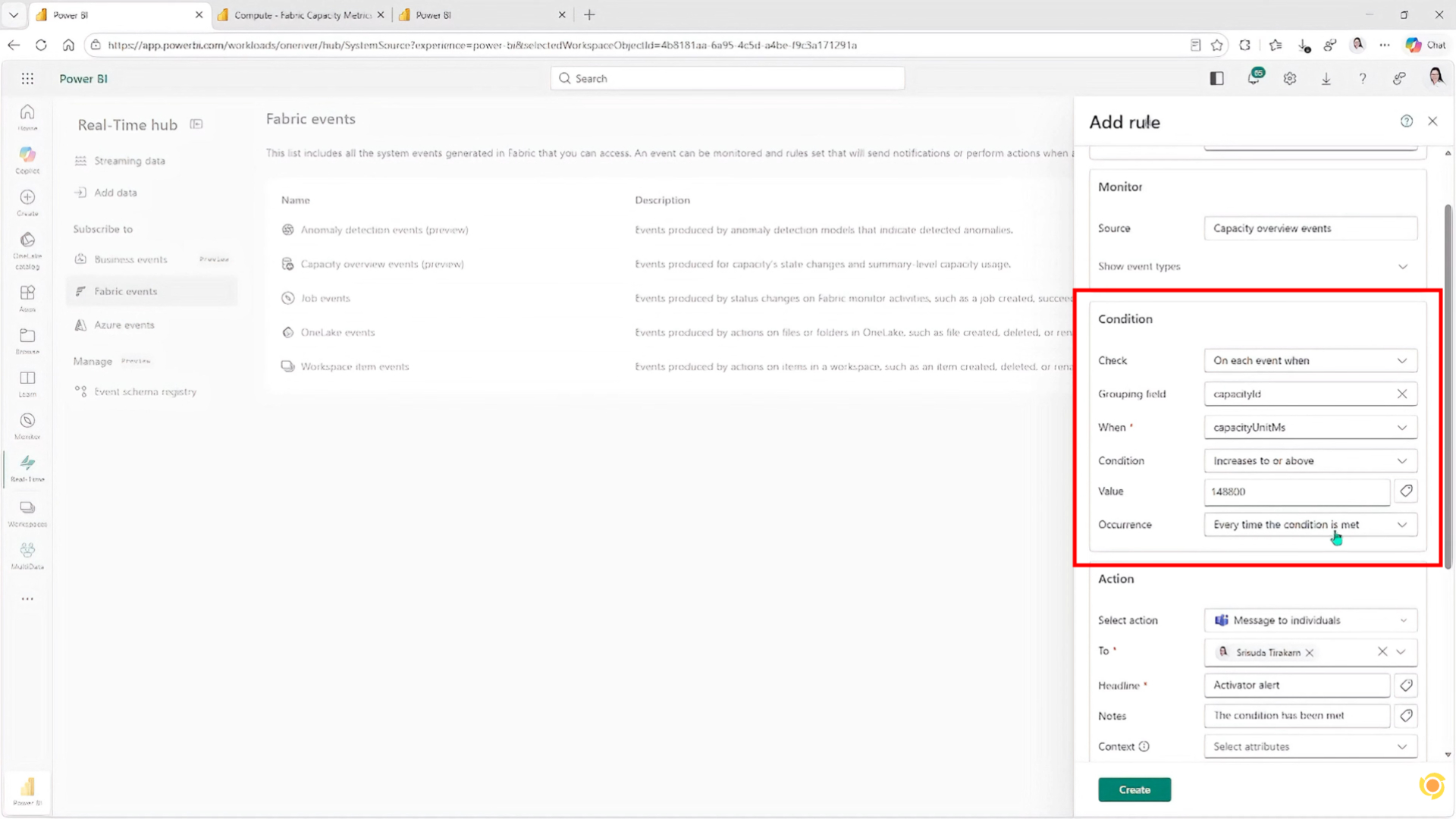This screenshot has width=1456, height=819.
Task: Open Copilot from the left rail
Action: (x=27, y=159)
